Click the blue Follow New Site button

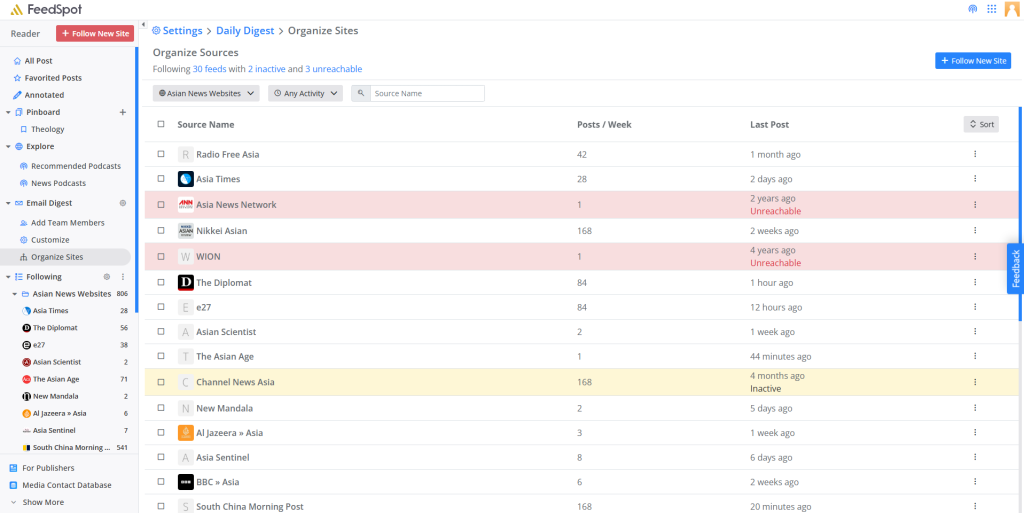pos(972,61)
